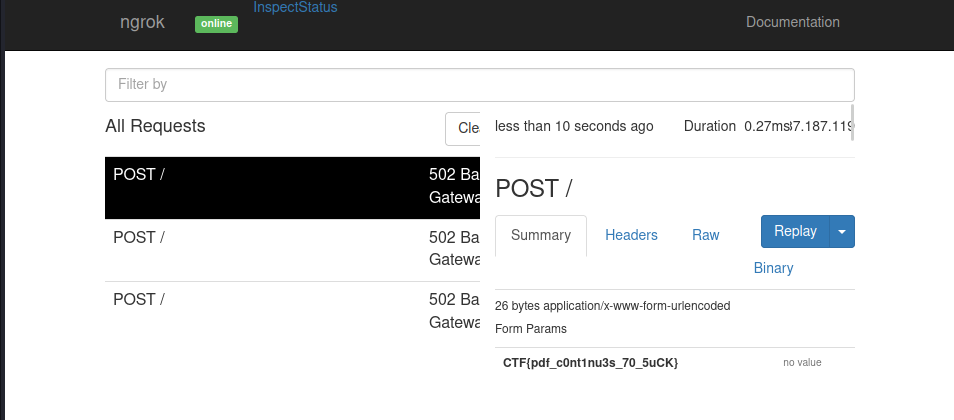
Task: Switch to the Summary tab
Action: point(540,235)
